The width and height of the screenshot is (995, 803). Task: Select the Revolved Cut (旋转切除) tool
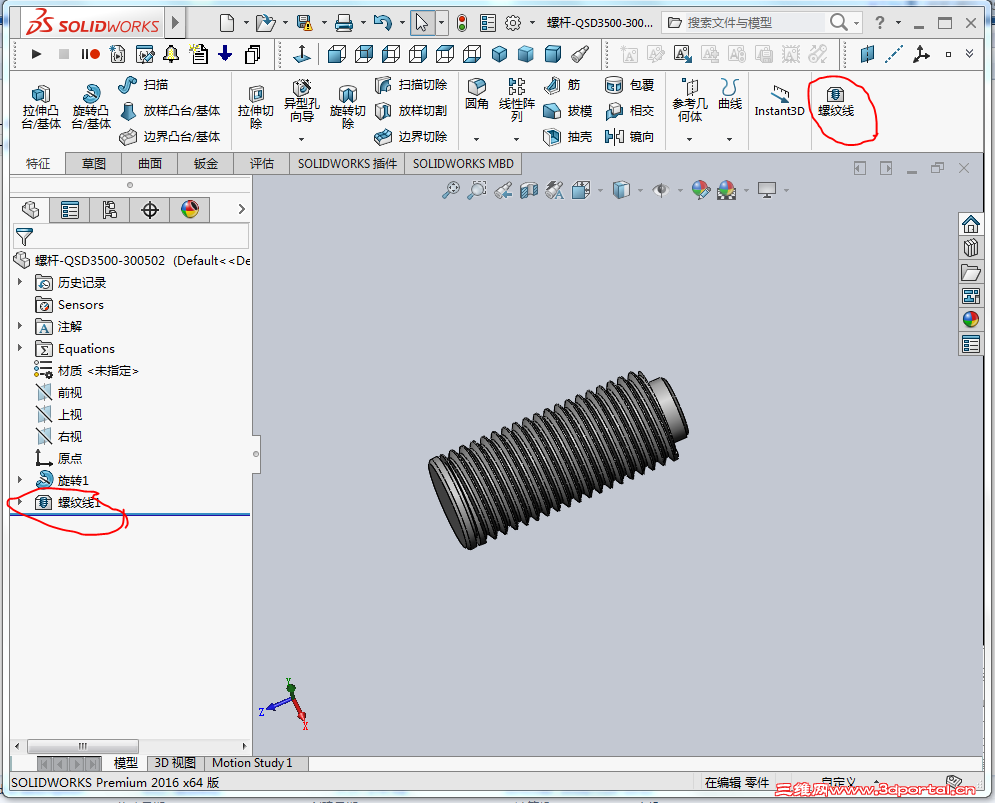[x=348, y=107]
